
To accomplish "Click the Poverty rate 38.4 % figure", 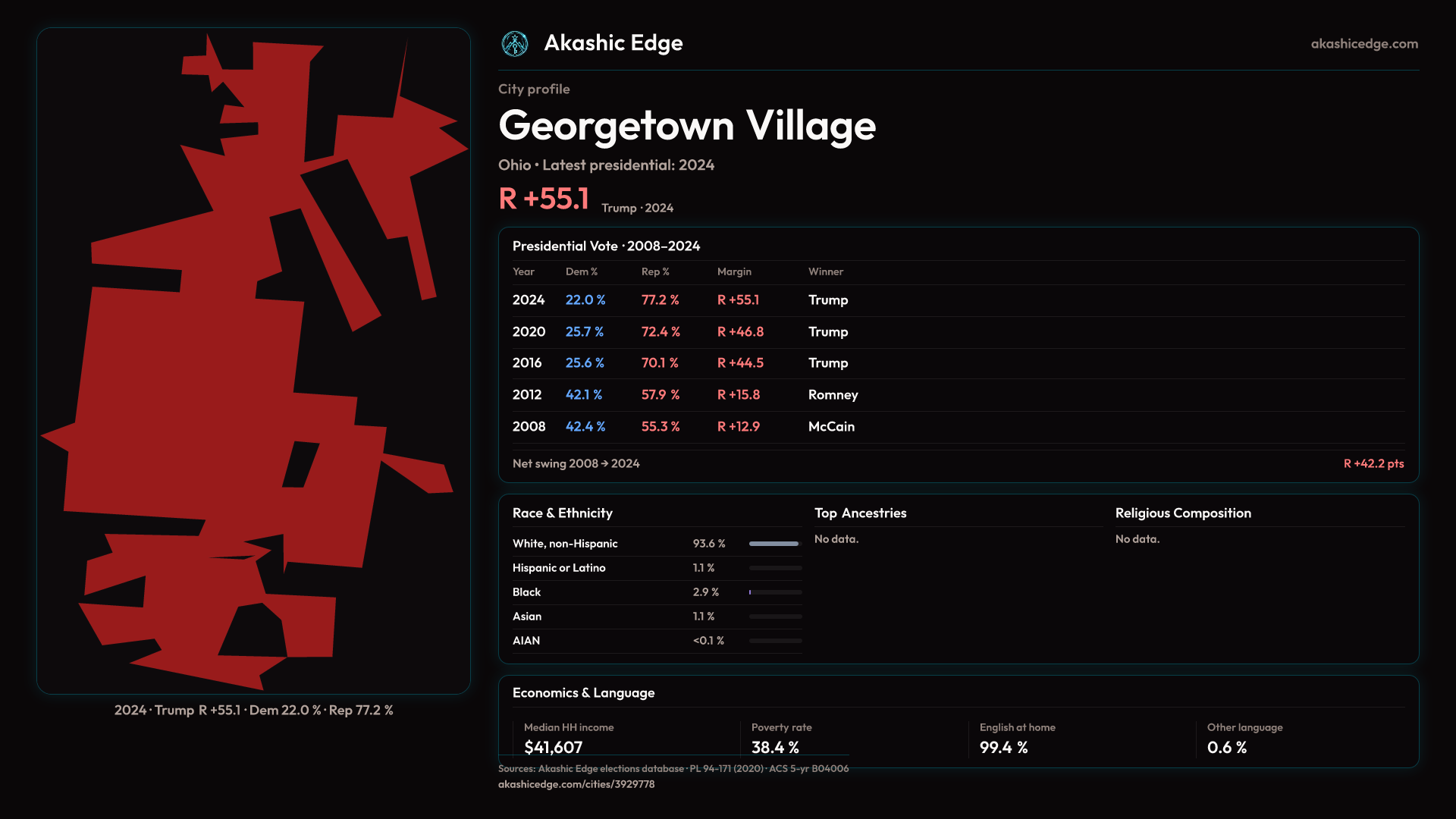I will tap(774, 747).
